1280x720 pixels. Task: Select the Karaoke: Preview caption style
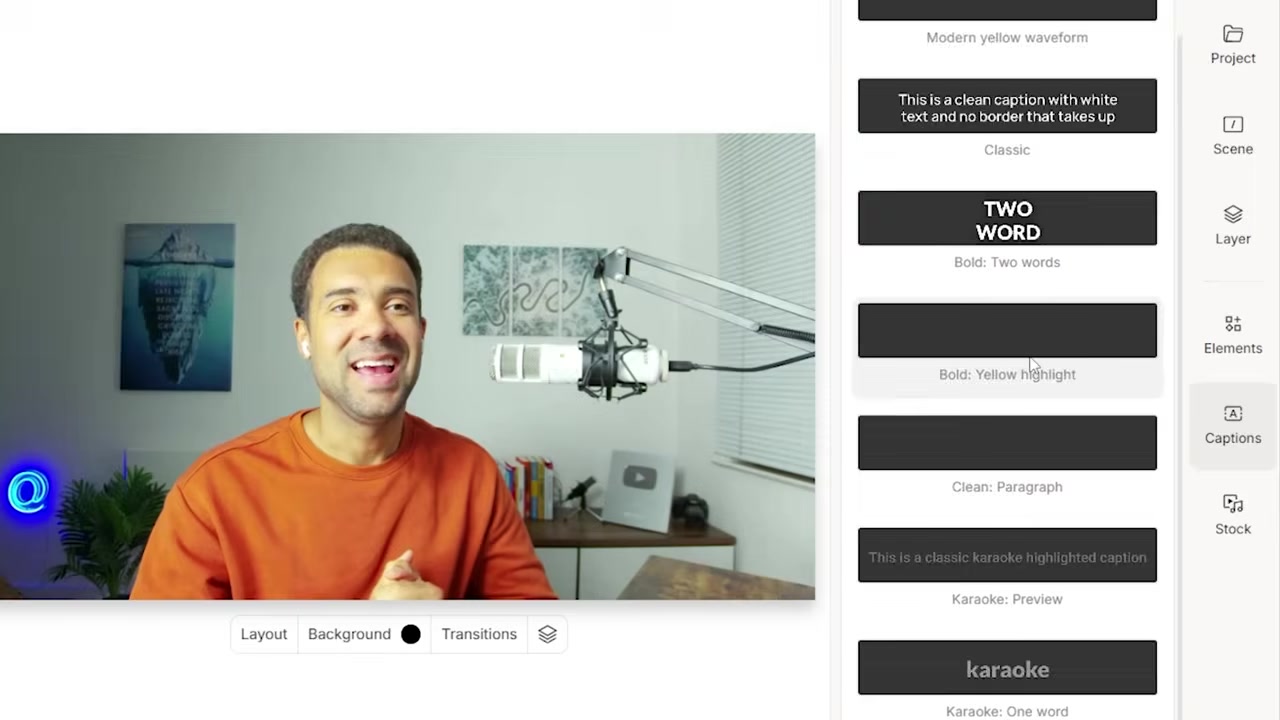coord(1007,555)
